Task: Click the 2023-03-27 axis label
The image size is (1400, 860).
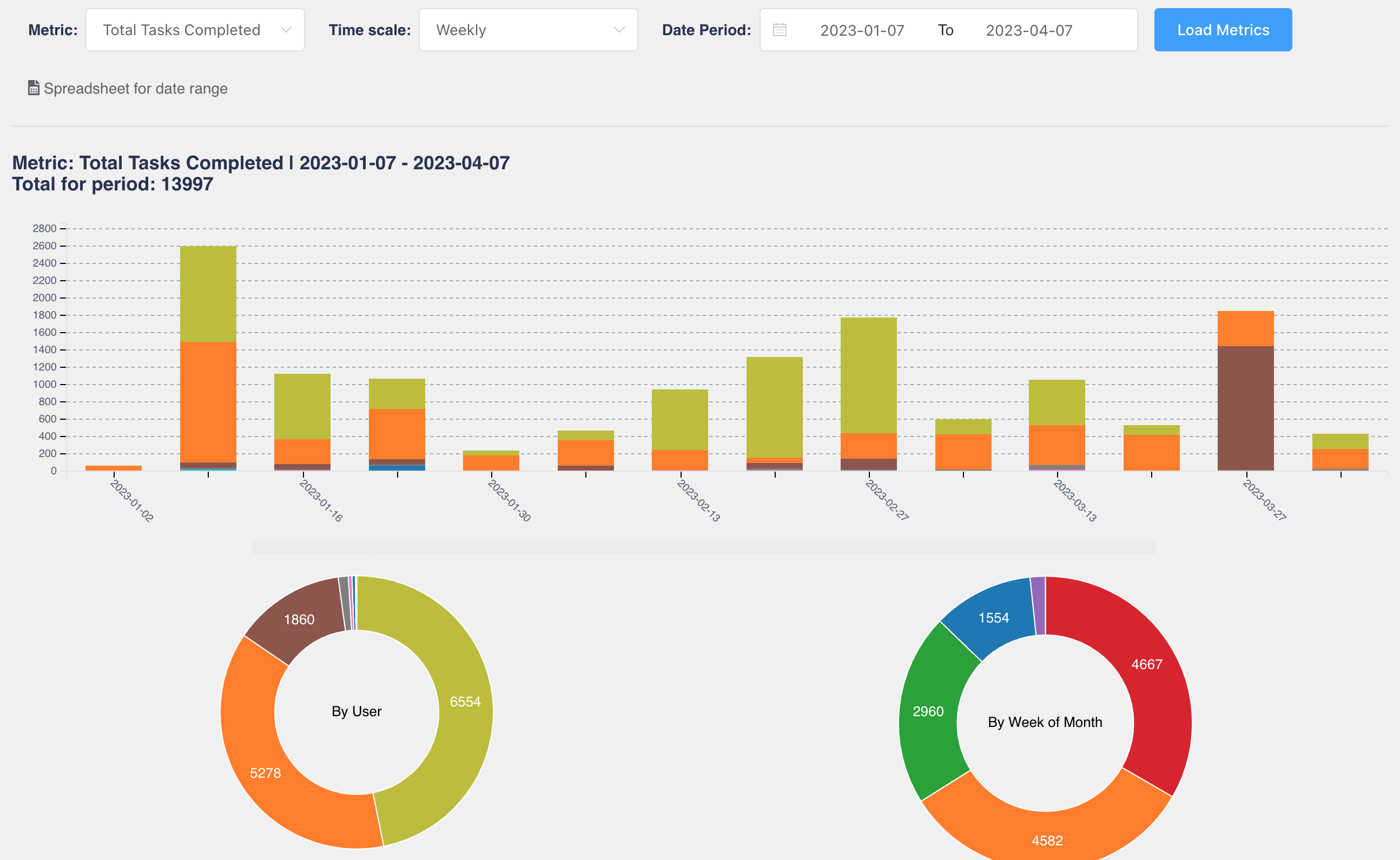Action: click(x=1265, y=500)
